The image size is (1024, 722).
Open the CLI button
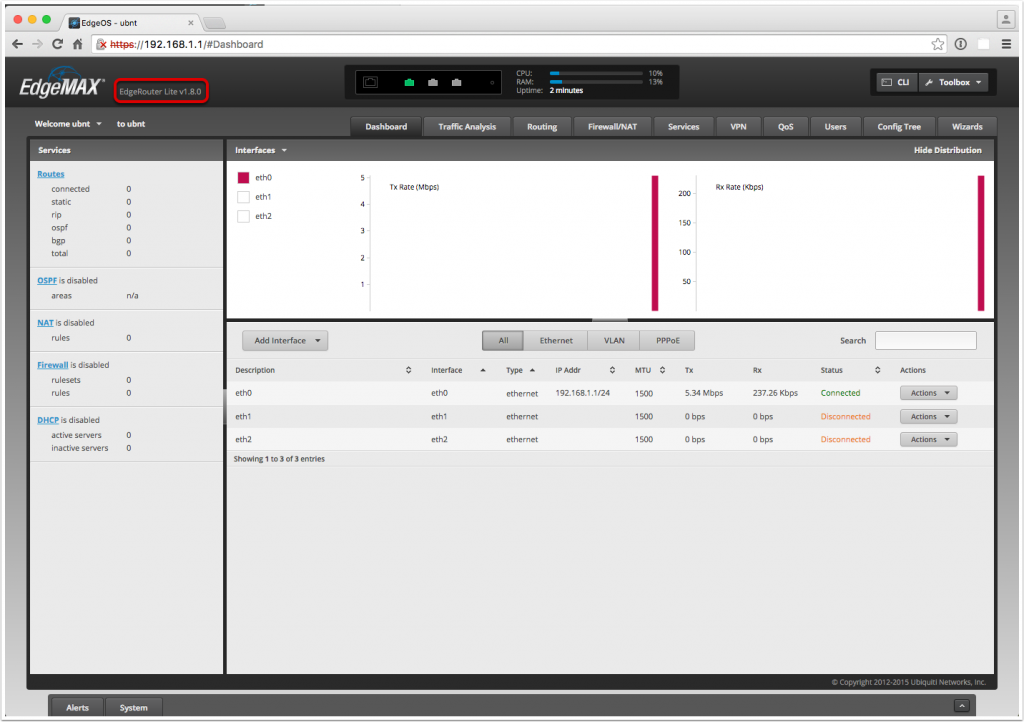896,82
